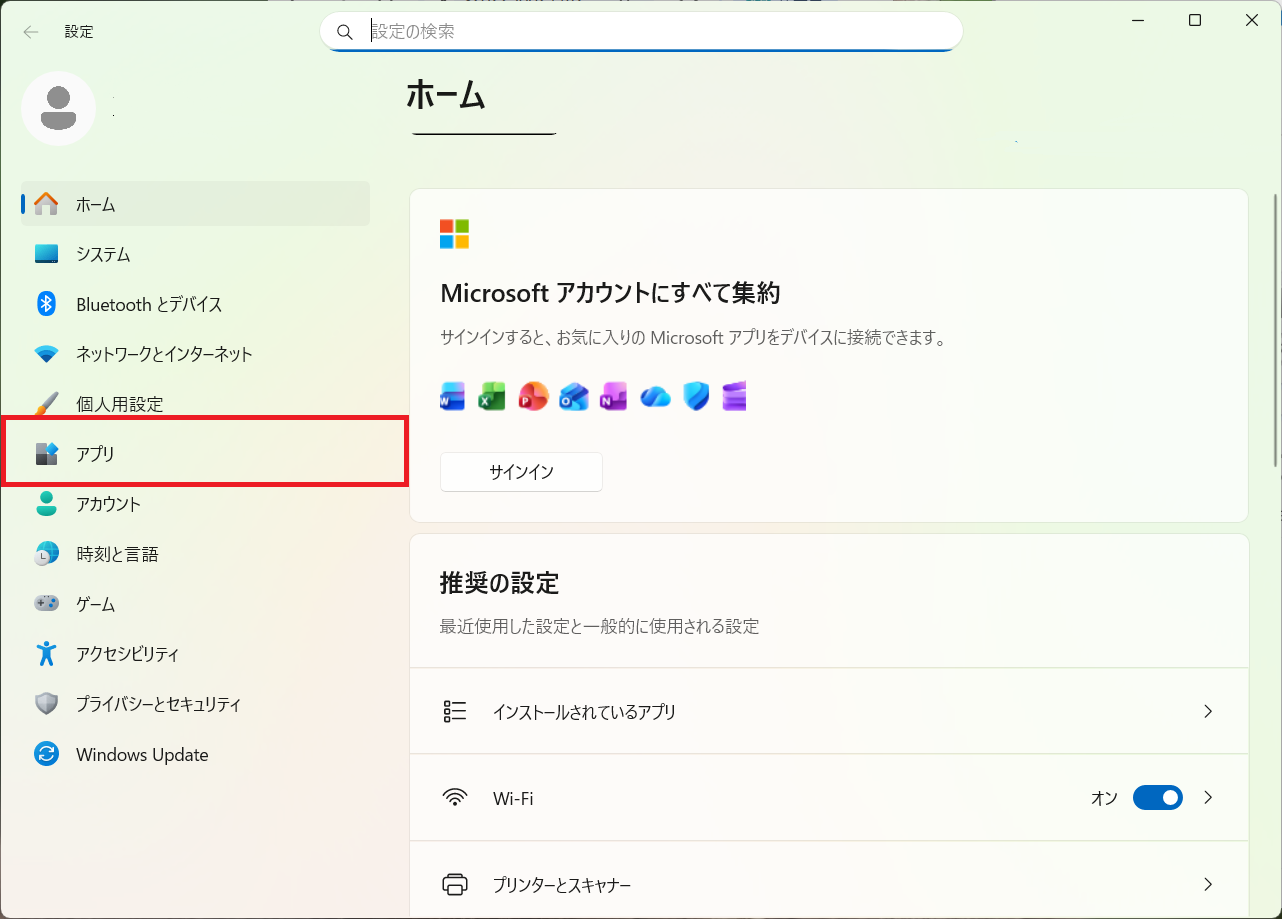The image size is (1282, 919).
Task: Open アクセシビリティ settings category
Action: point(196,654)
